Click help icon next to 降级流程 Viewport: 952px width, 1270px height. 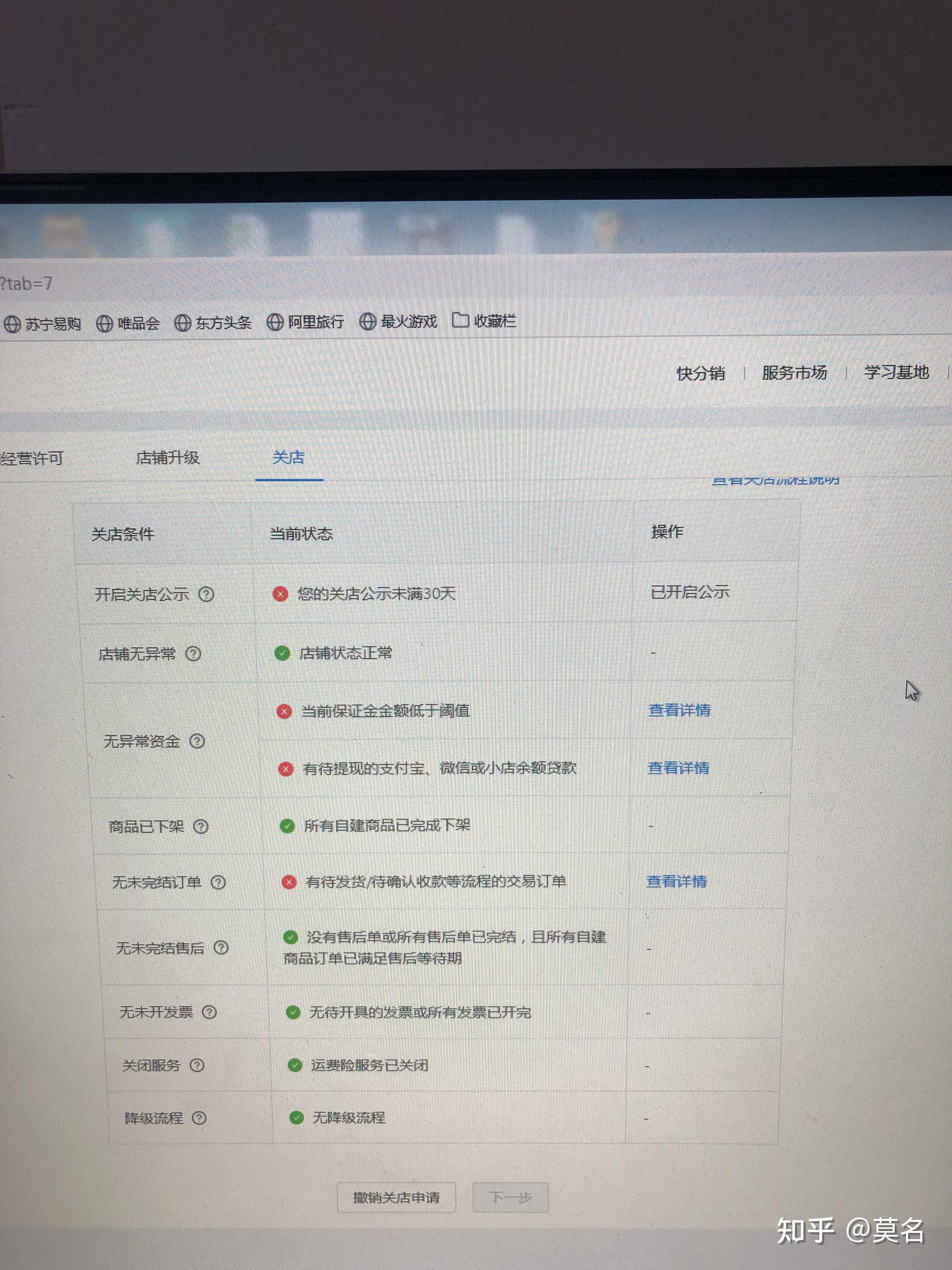tap(199, 1118)
